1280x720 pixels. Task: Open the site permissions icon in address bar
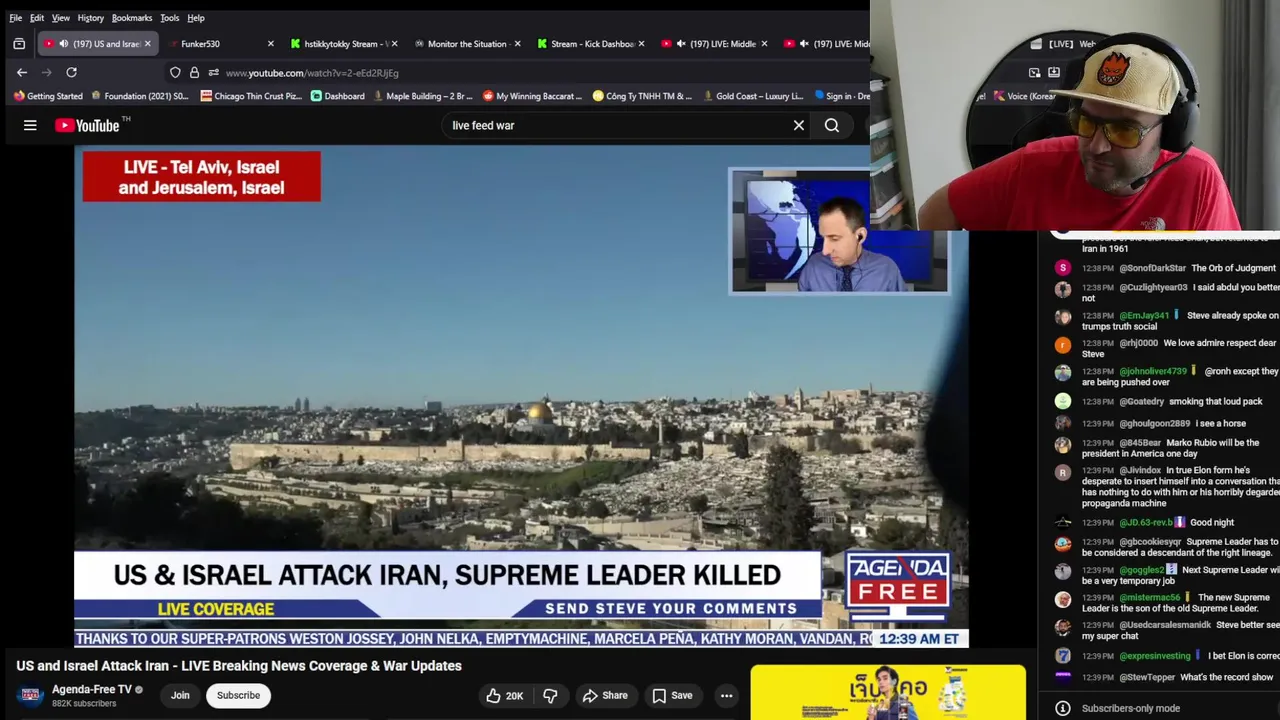213,72
